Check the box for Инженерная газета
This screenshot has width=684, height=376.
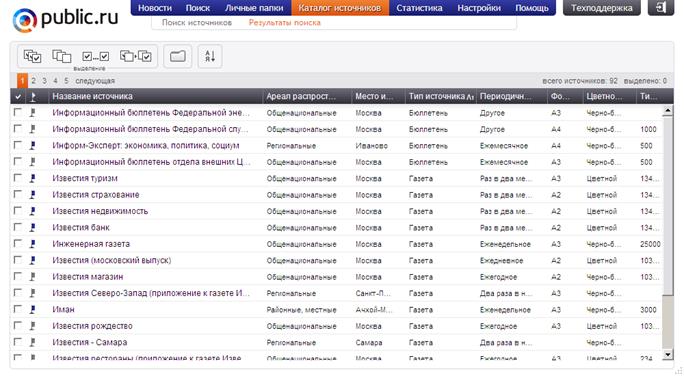17,243
